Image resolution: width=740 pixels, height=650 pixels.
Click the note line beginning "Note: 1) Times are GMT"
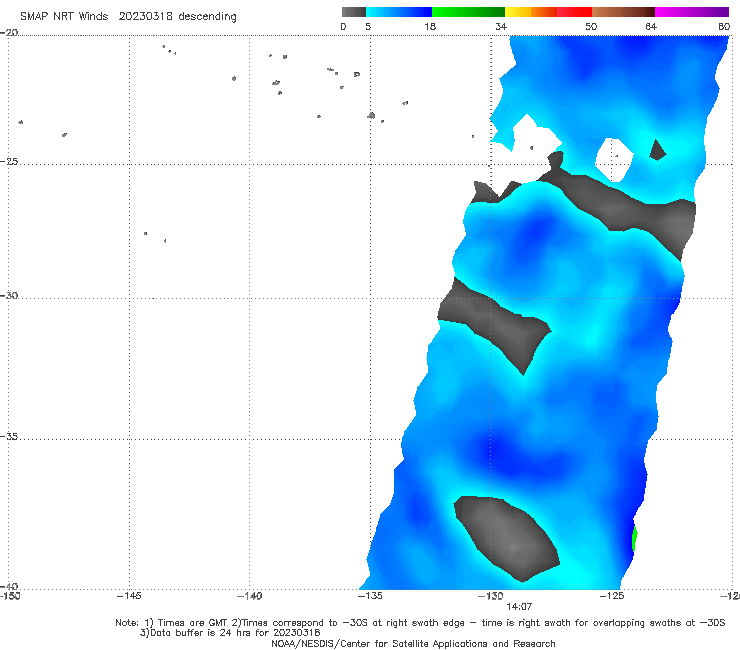(420, 623)
